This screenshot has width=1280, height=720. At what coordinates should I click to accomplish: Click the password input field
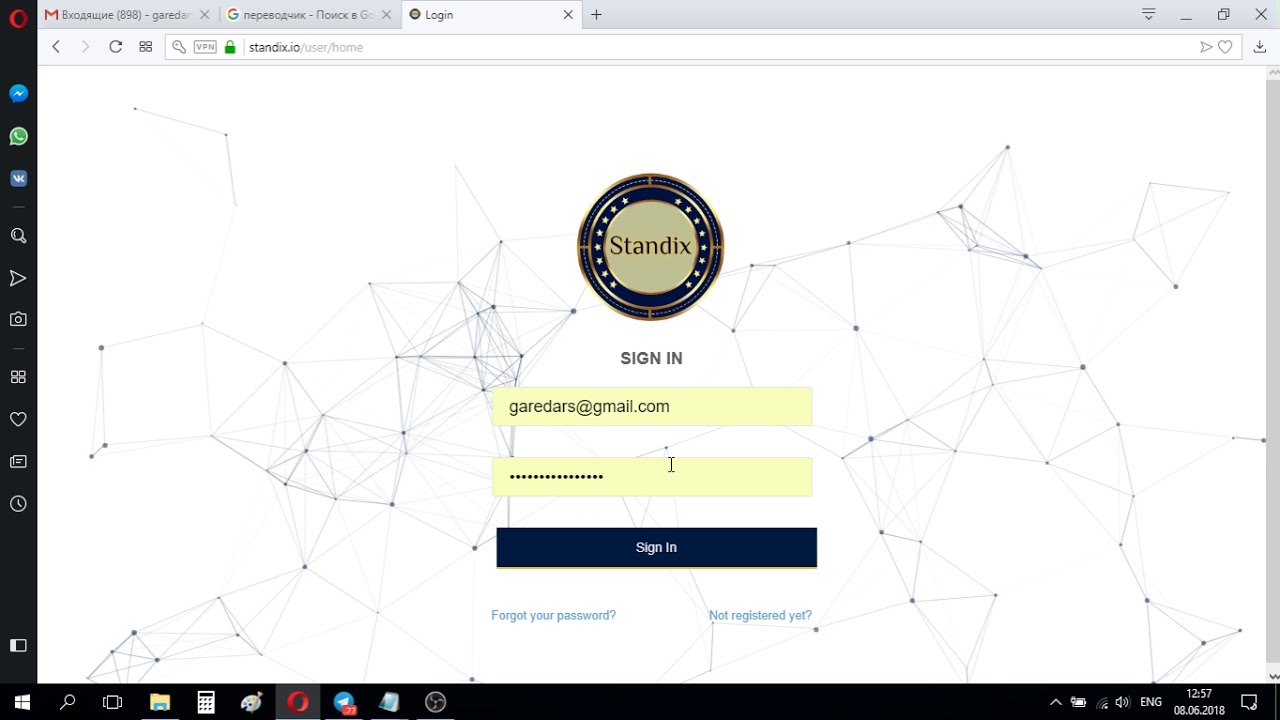[652, 477]
